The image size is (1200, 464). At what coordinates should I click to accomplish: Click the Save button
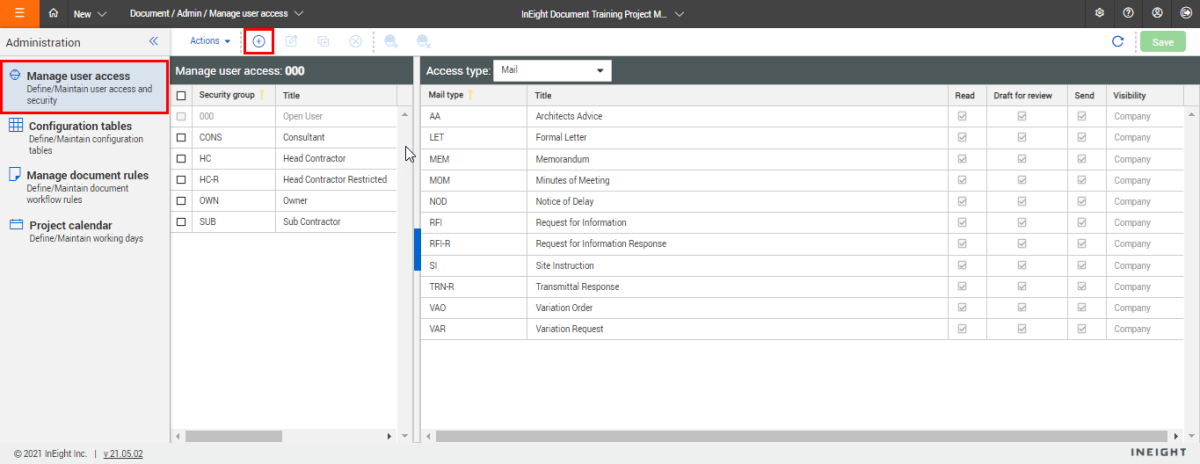tap(1163, 42)
